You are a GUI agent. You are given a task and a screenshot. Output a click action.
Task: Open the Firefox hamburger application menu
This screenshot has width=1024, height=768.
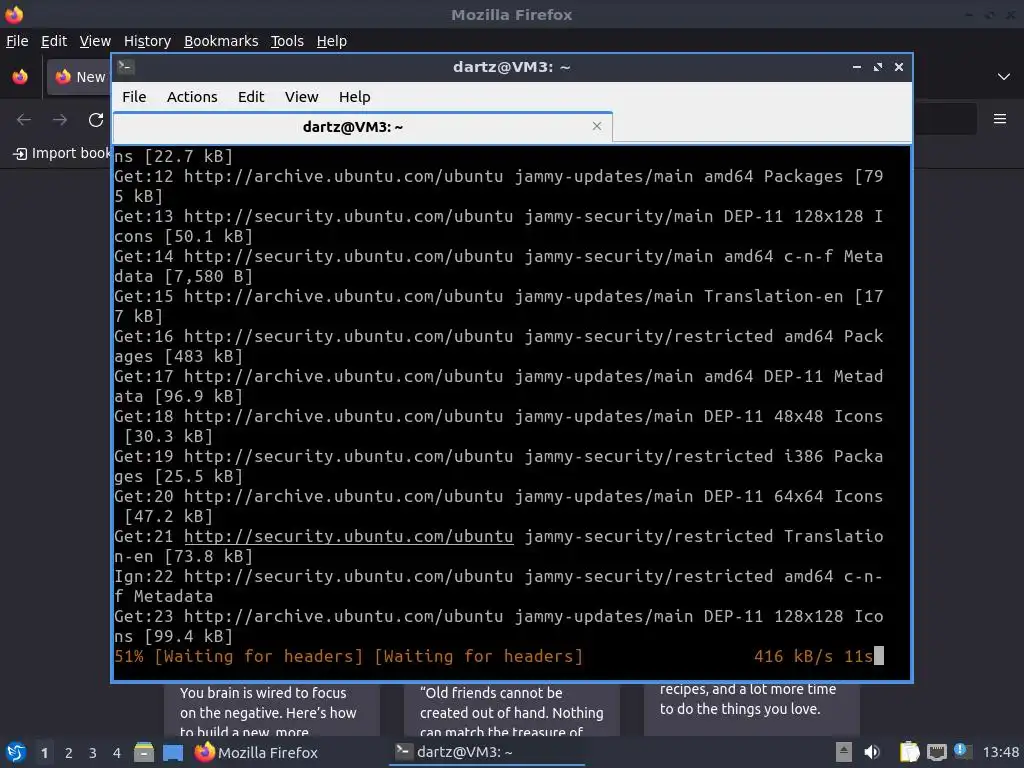coord(1000,119)
